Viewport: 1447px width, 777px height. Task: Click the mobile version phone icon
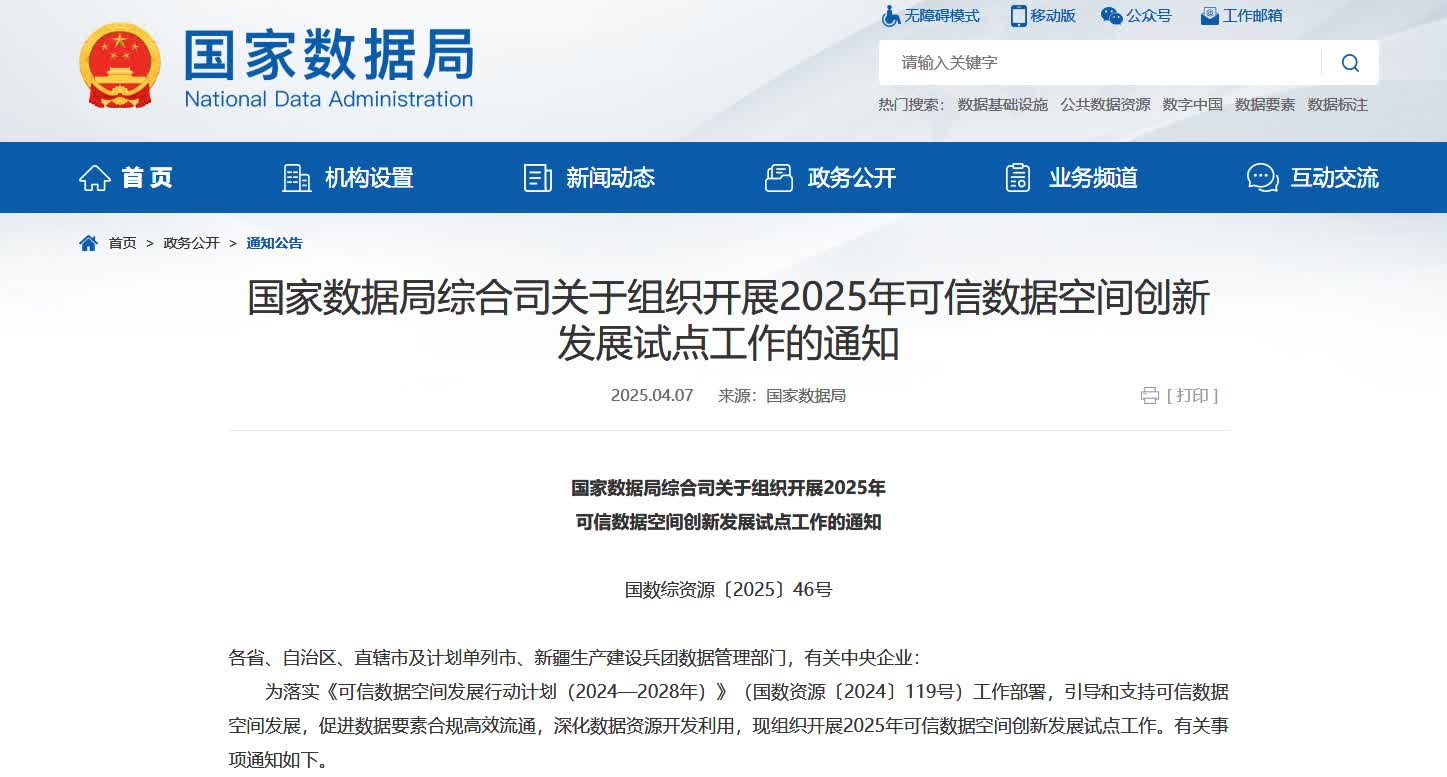[x=1018, y=16]
